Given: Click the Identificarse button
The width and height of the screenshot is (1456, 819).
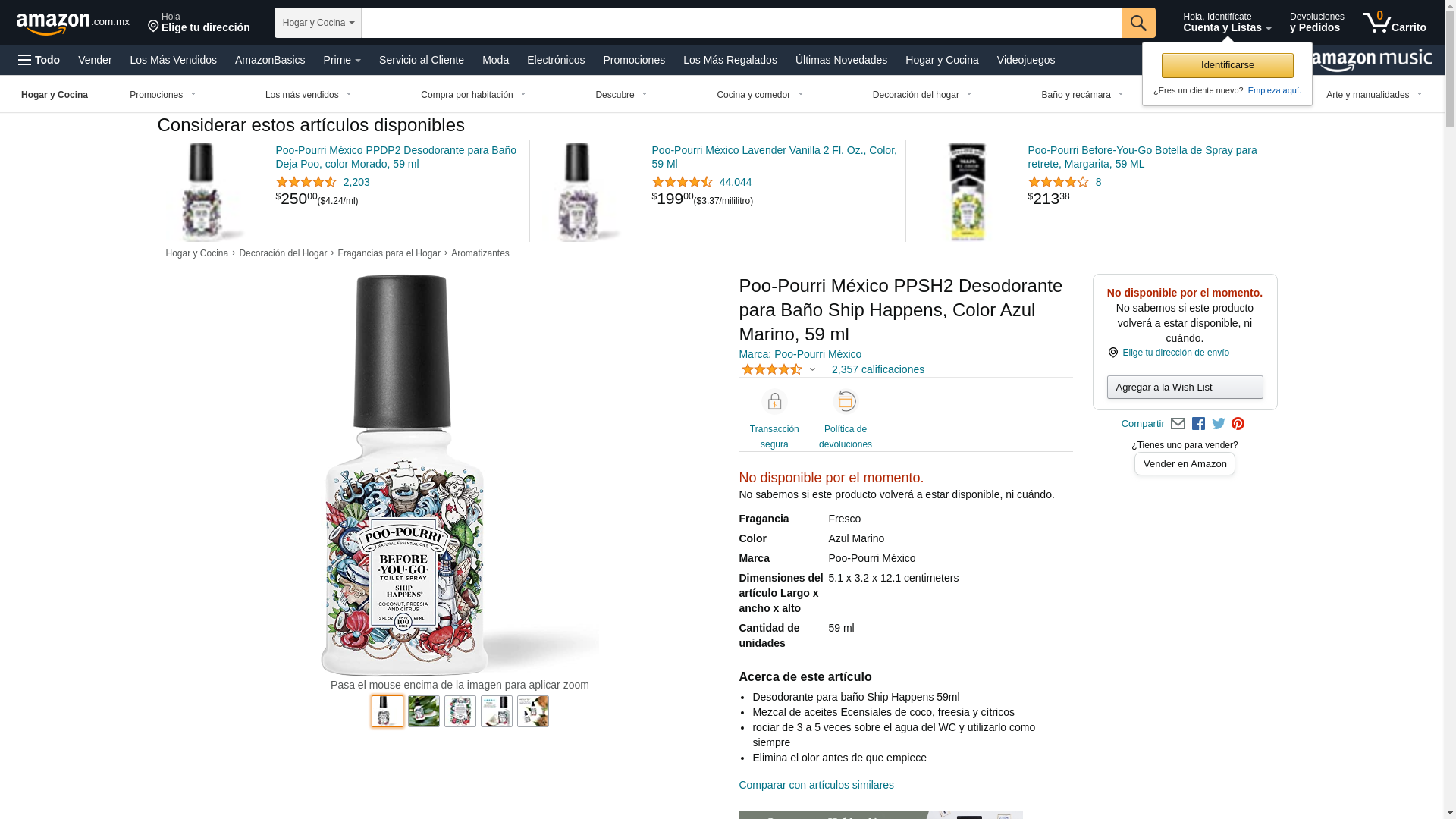Looking at the screenshot, I should (x=1227, y=65).
